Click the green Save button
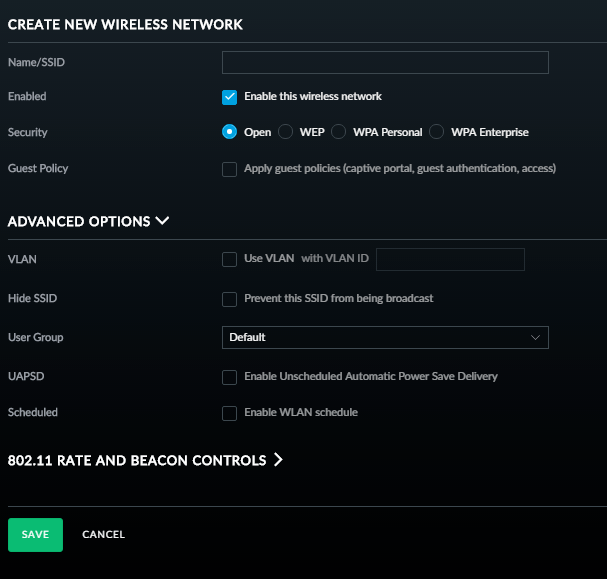This screenshot has height=579, width=607. 35,535
